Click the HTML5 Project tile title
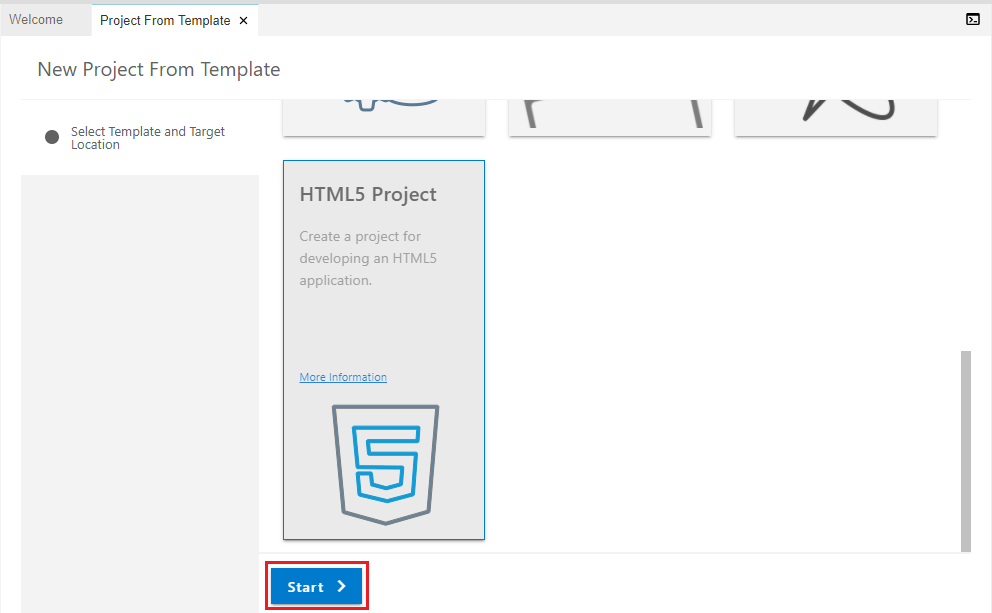Image resolution: width=992 pixels, height=613 pixels. [x=368, y=194]
